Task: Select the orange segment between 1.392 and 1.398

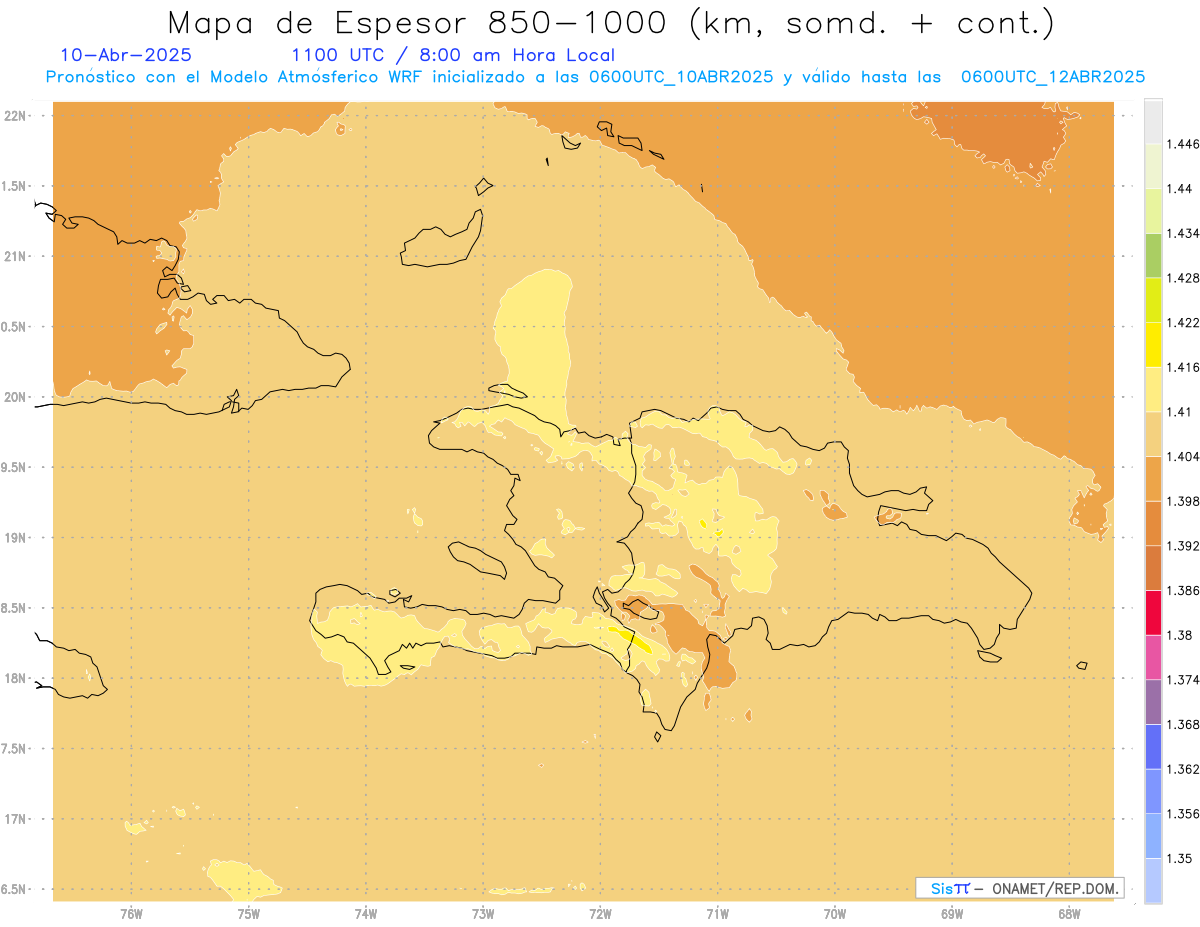Action: coord(1153,523)
